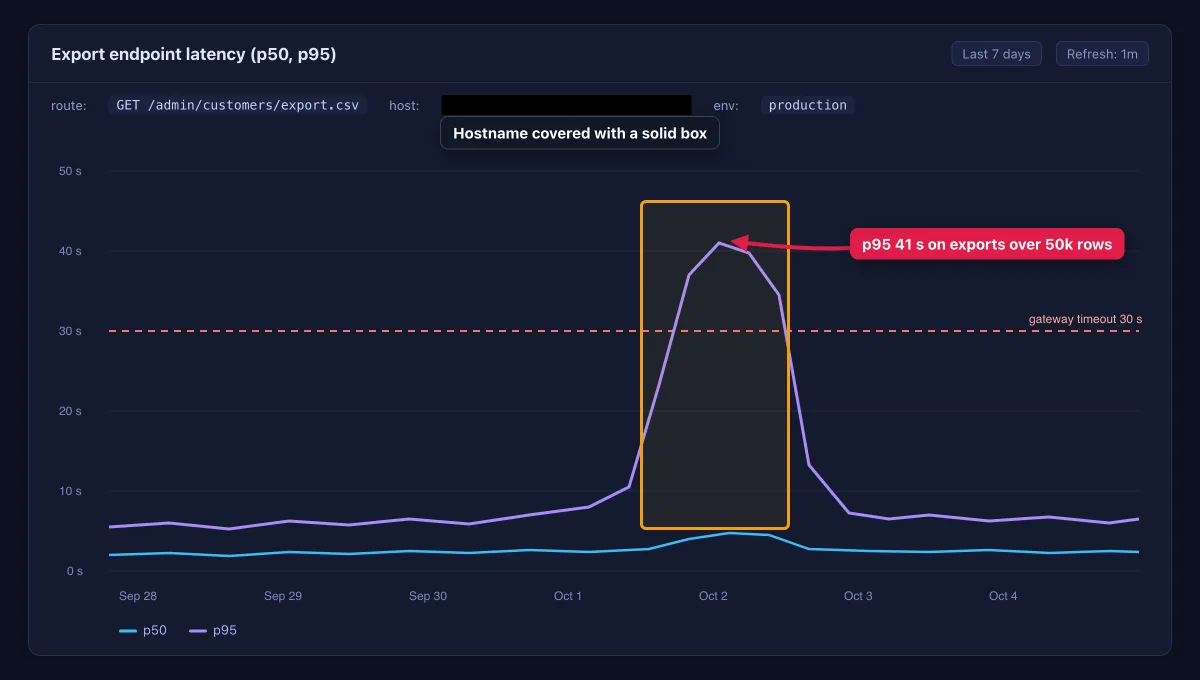Click the gateway timeout 30 s label
Screen dimensions: 1200x680
[x=1085, y=319]
